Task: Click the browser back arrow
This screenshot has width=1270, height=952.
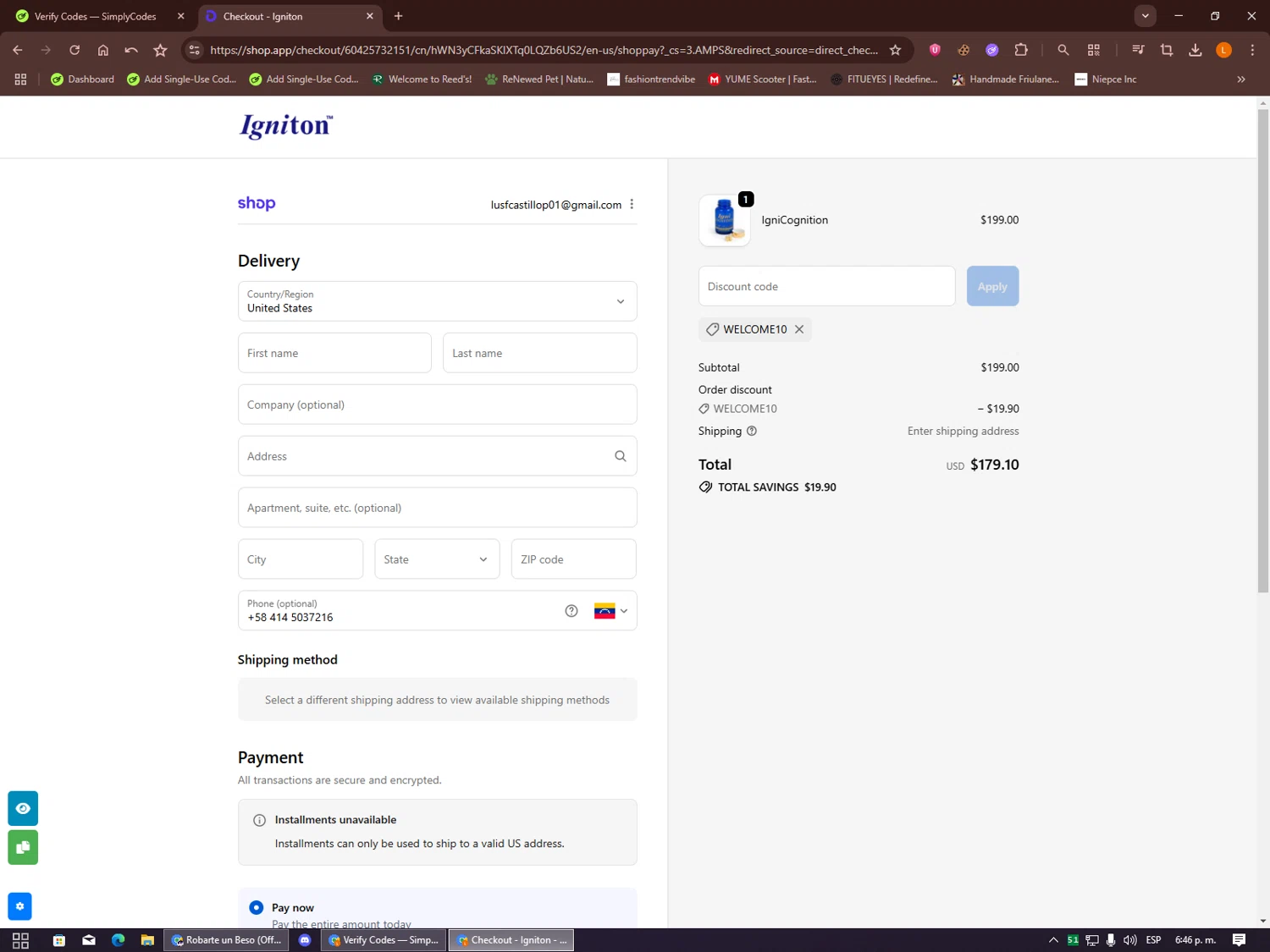Action: pyautogui.click(x=18, y=50)
